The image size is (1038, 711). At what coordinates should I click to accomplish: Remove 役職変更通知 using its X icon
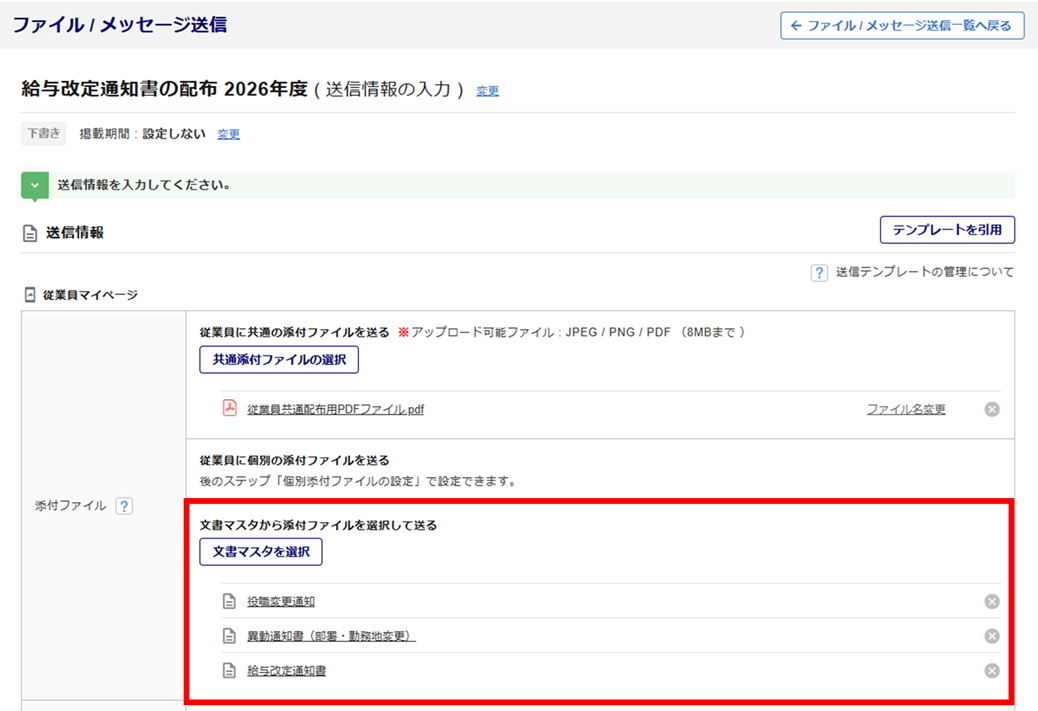point(991,601)
